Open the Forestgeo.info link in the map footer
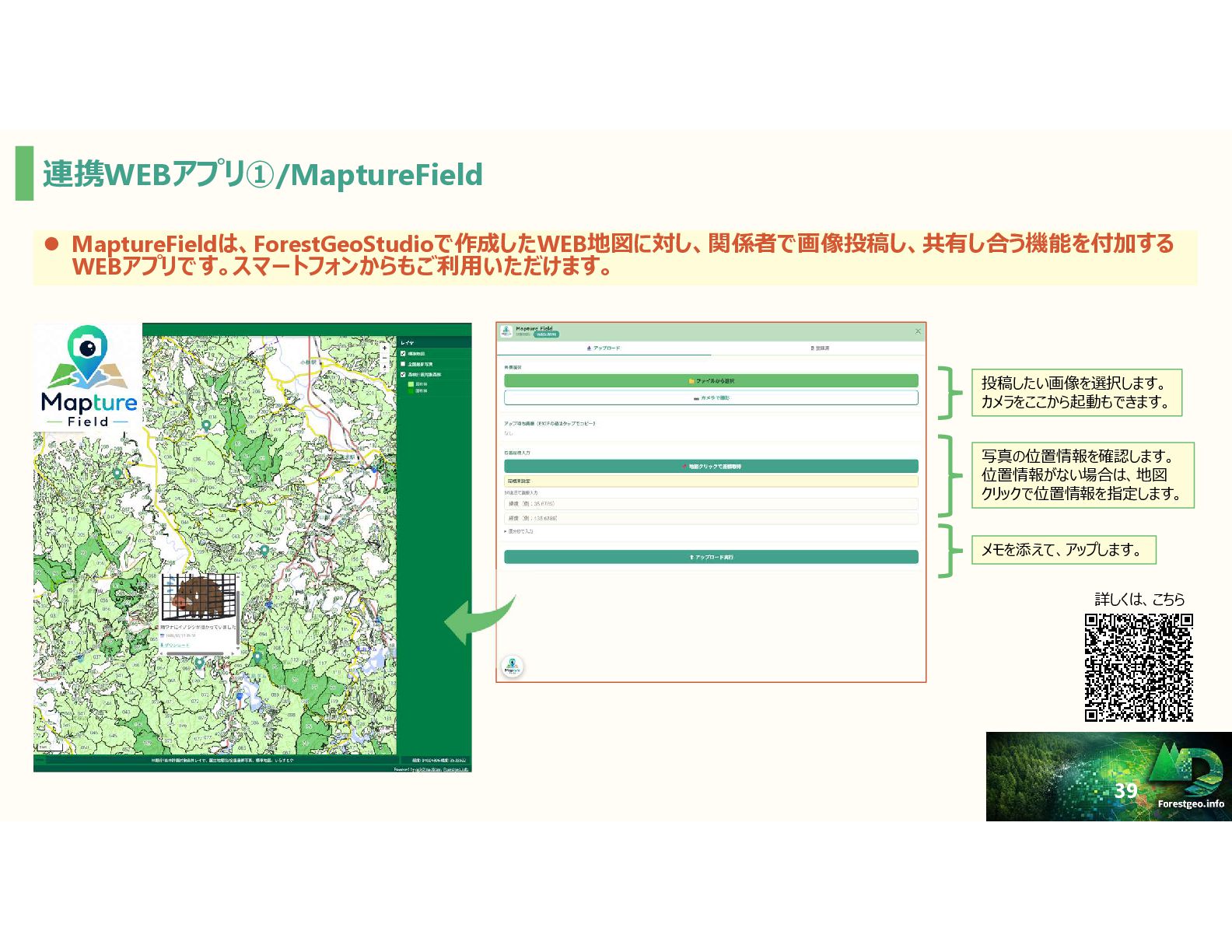Image resolution: width=1232 pixels, height=952 pixels. (x=456, y=769)
